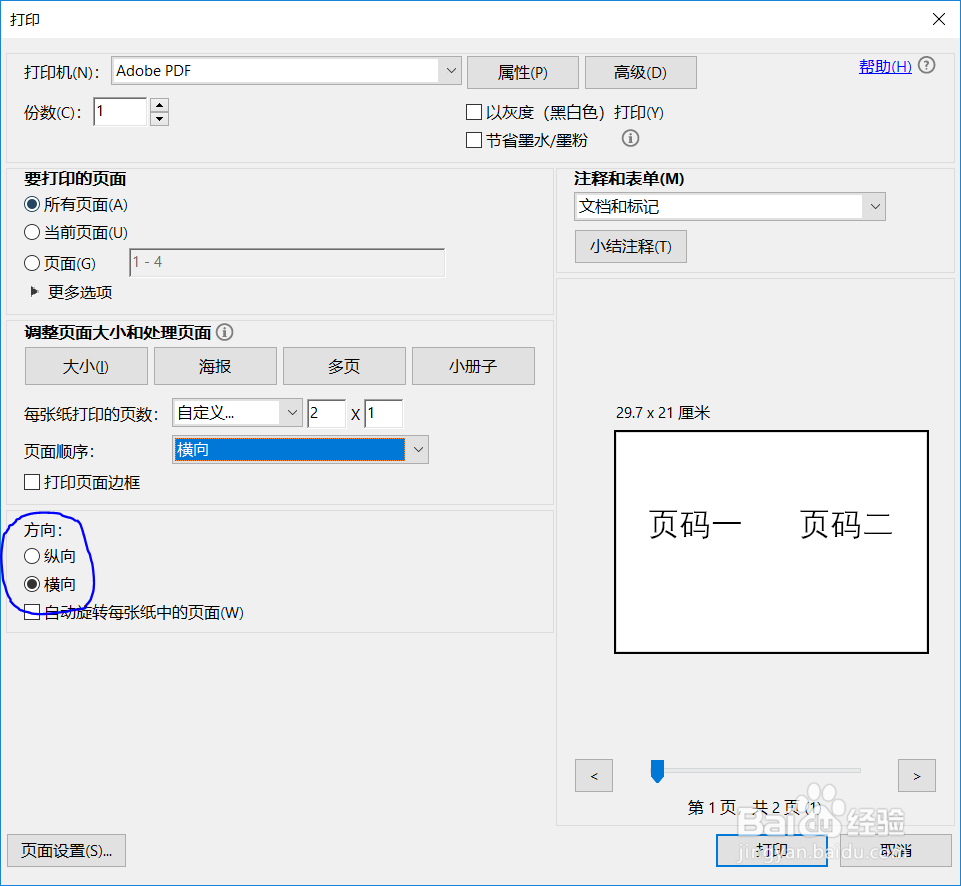Select the 纵向 orientation radio button

point(31,556)
